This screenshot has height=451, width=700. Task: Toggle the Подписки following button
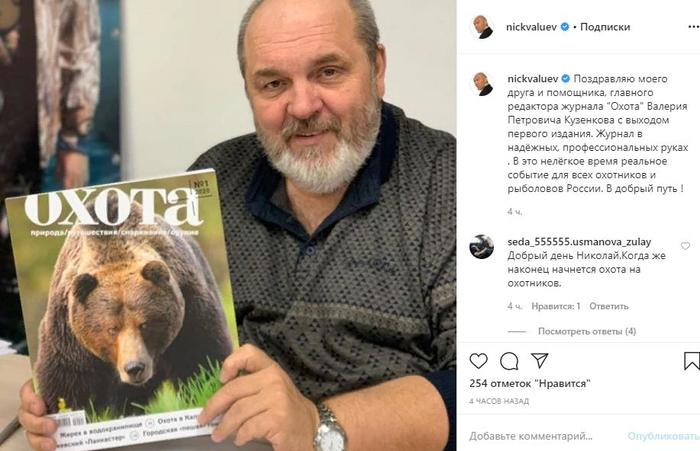click(x=604, y=27)
